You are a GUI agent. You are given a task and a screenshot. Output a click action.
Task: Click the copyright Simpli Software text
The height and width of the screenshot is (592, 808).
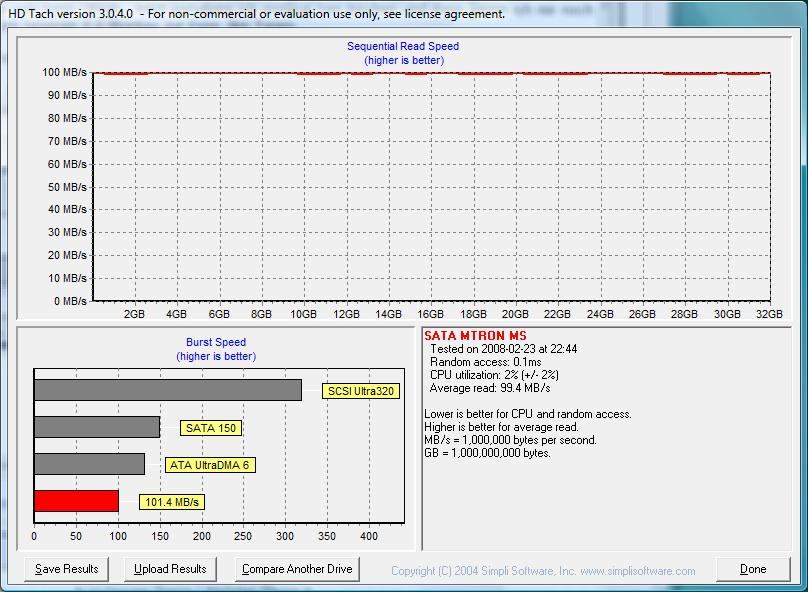(543, 571)
